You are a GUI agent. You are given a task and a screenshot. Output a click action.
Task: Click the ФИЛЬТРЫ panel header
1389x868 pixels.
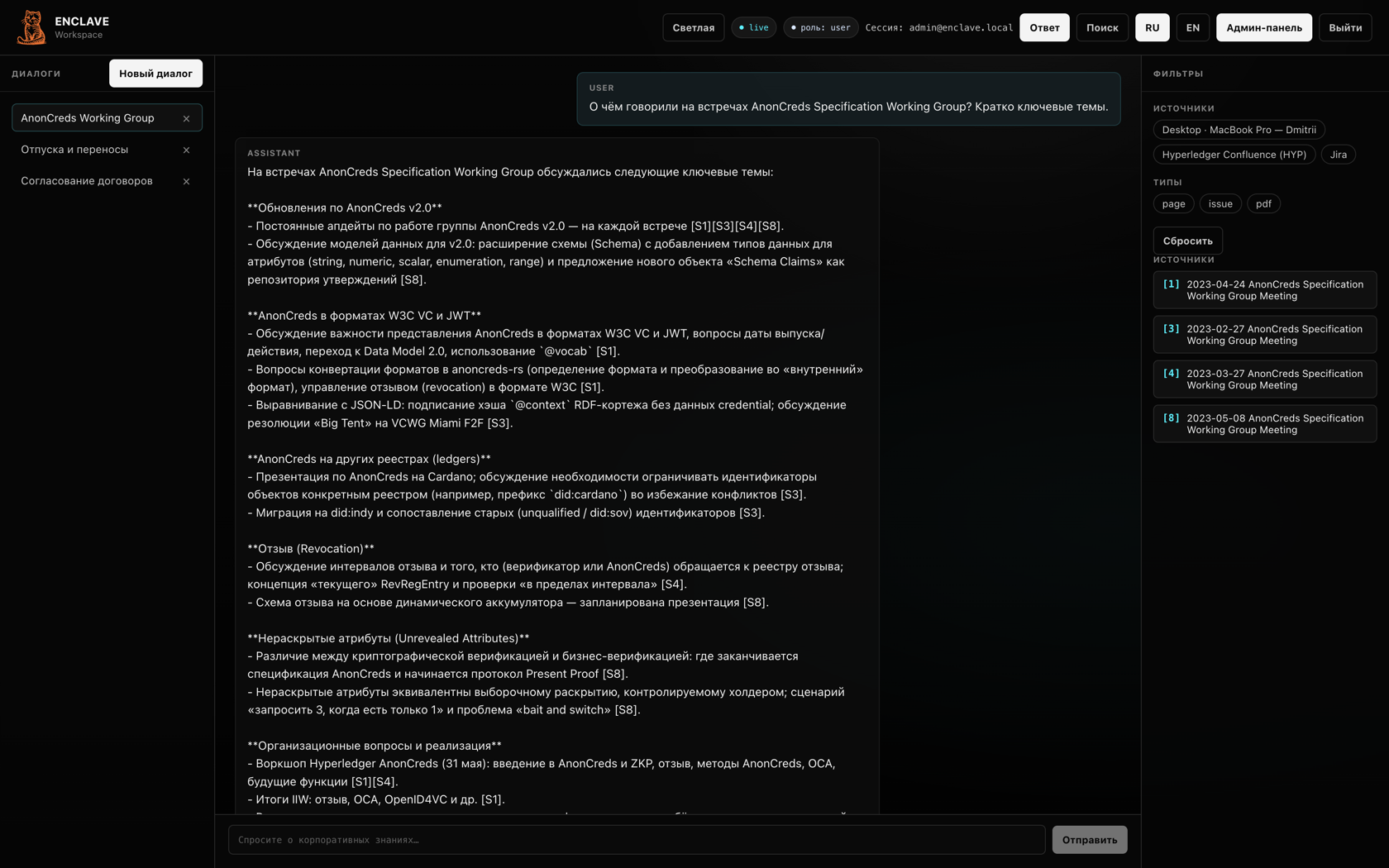tap(1178, 74)
